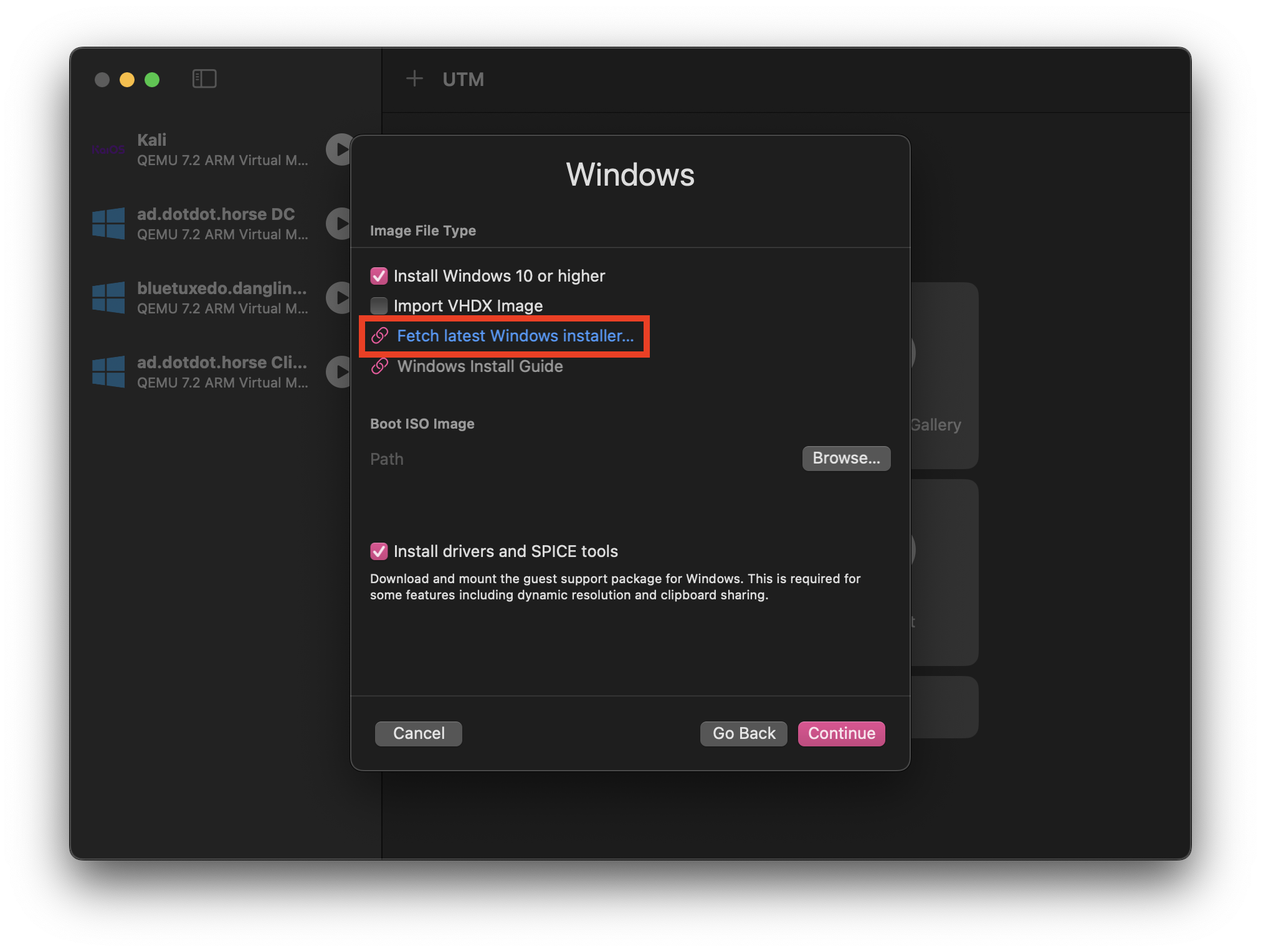The image size is (1261, 952).
Task: Click link icon beside Fetch latest installer
Action: click(x=380, y=336)
